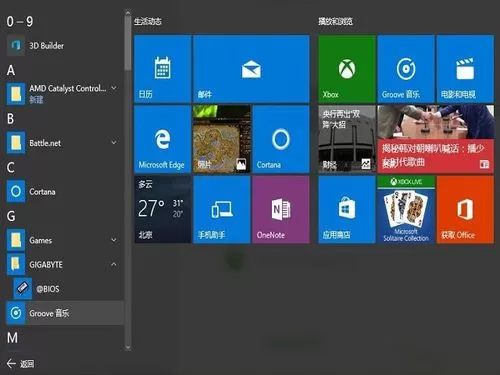Collapse the GIGABYTE folder
This screenshot has height=375, width=500.
(x=114, y=264)
